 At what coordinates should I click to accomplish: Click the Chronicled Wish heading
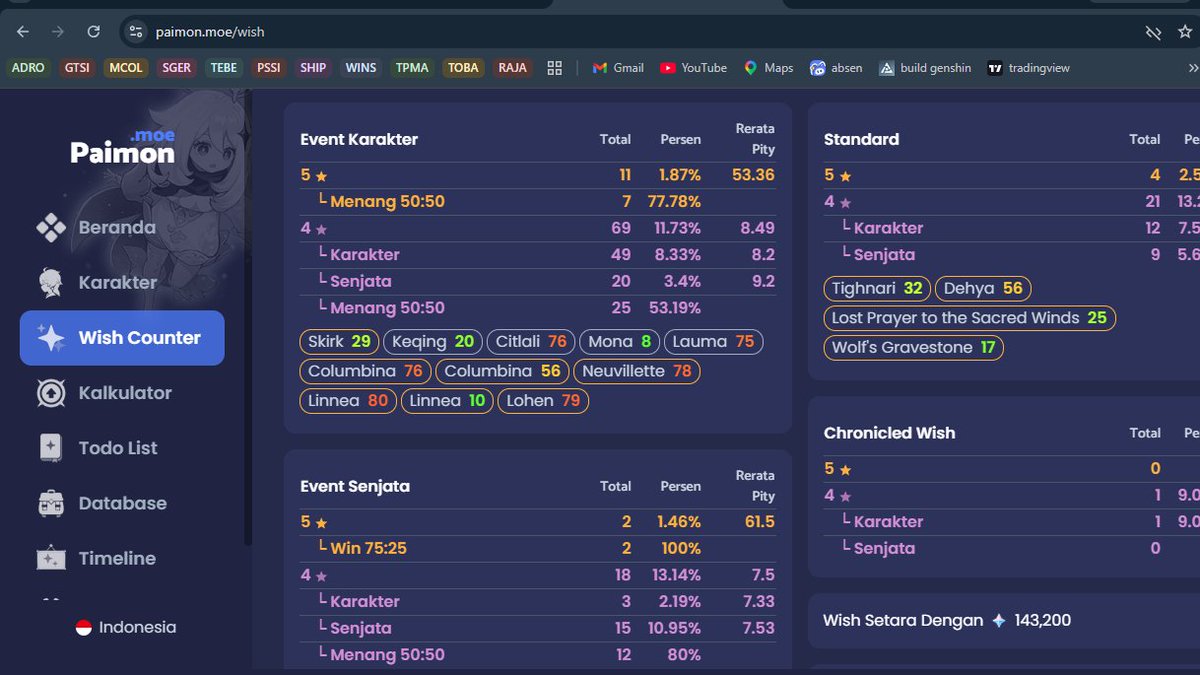(x=889, y=433)
